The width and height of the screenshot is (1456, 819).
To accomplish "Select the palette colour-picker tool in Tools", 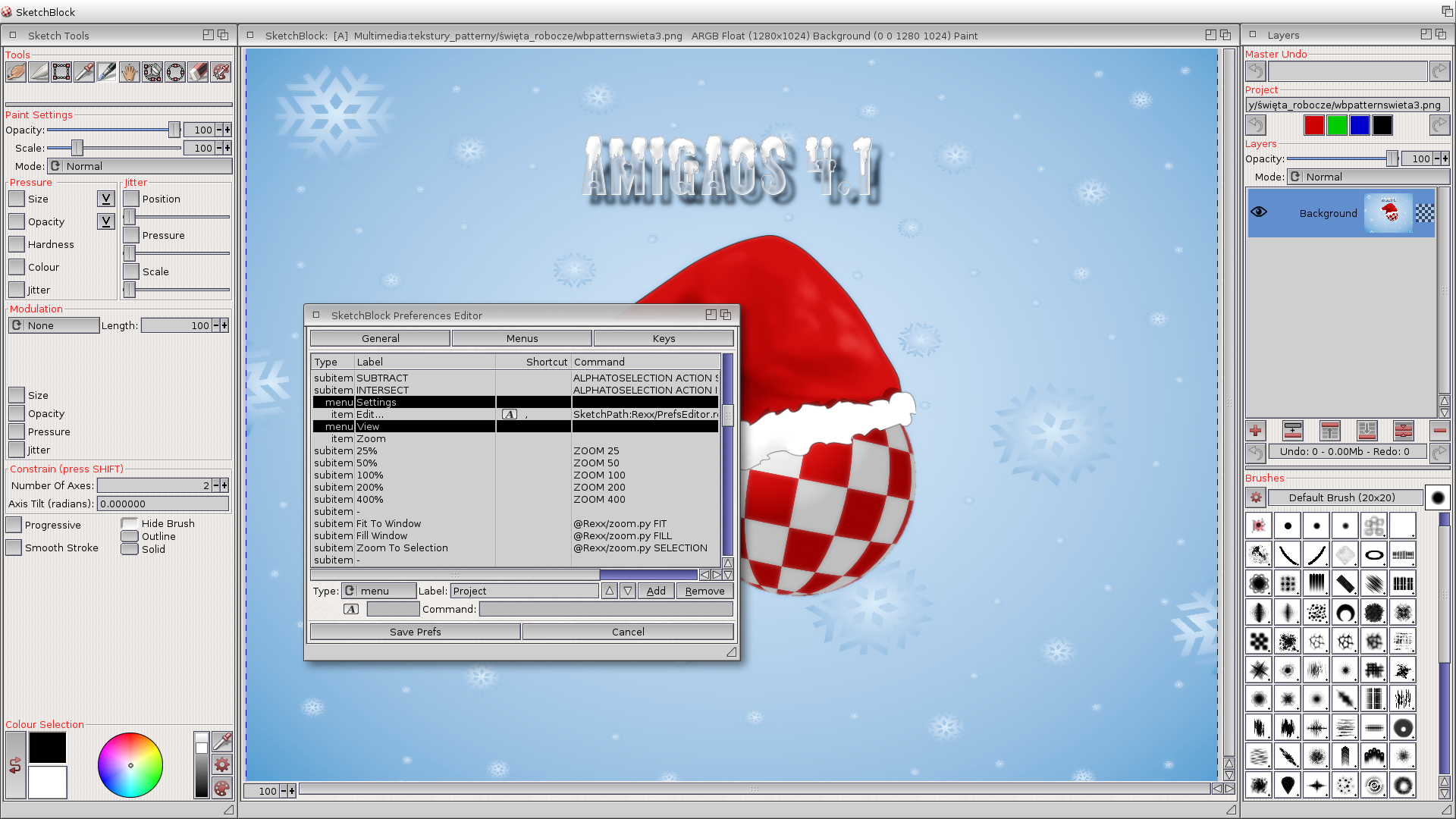I will [221, 72].
